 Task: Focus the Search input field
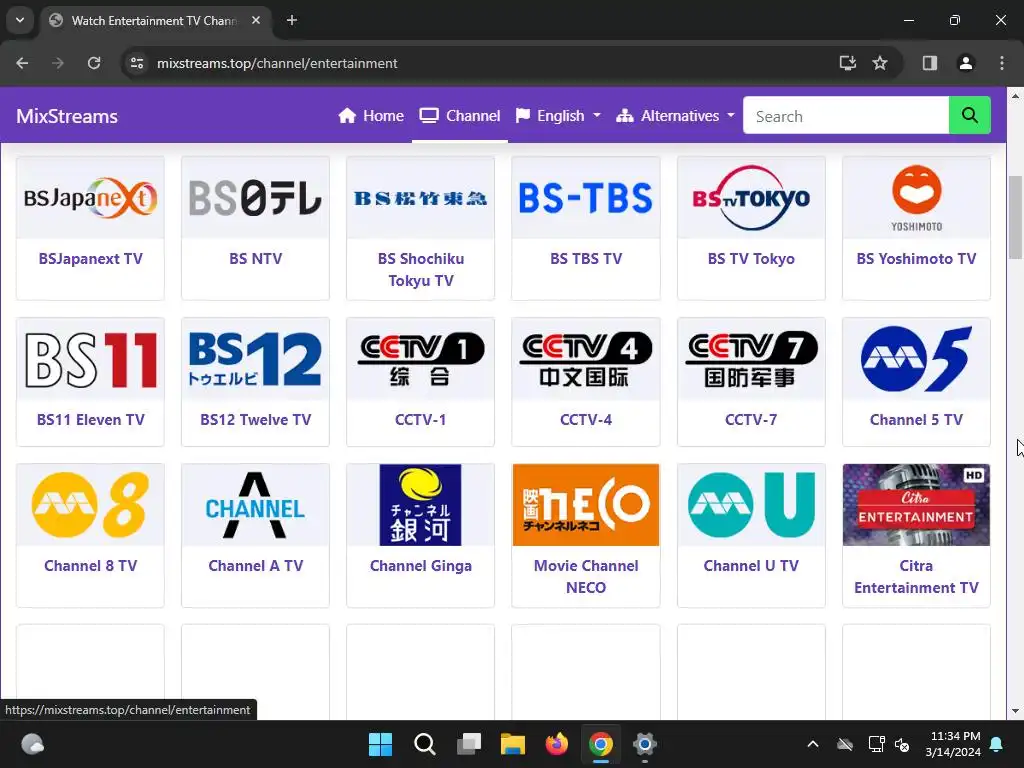tap(846, 116)
